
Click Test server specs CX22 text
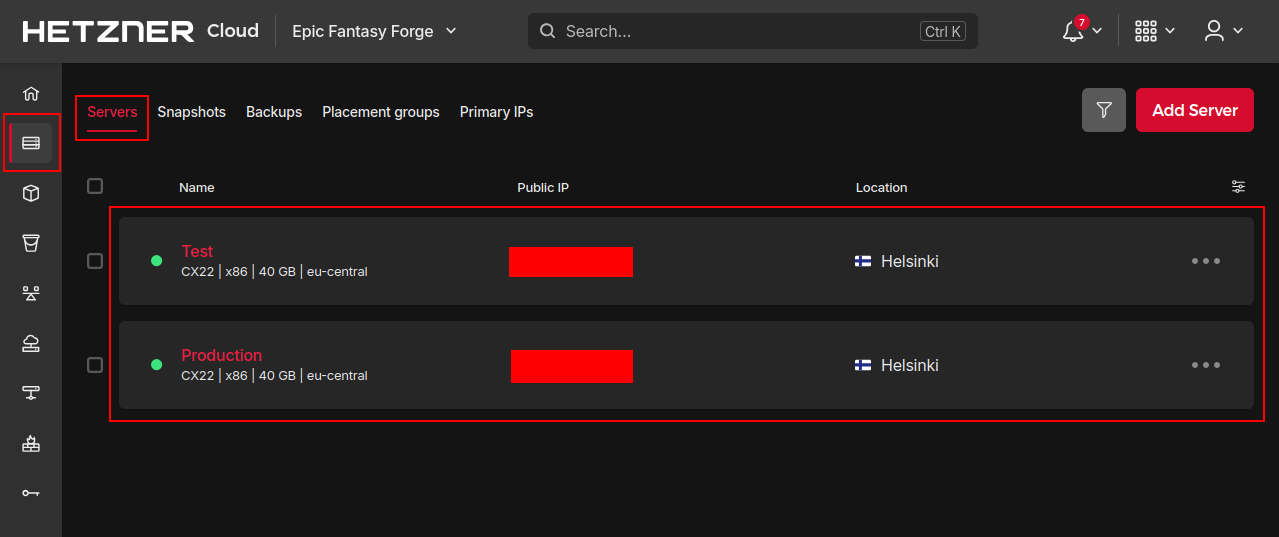point(274,272)
